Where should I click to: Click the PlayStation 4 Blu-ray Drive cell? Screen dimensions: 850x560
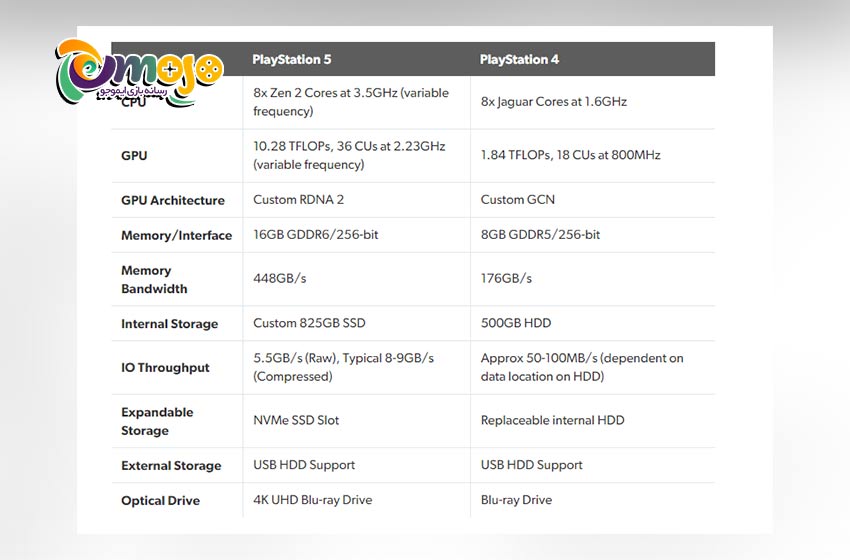click(x=516, y=500)
